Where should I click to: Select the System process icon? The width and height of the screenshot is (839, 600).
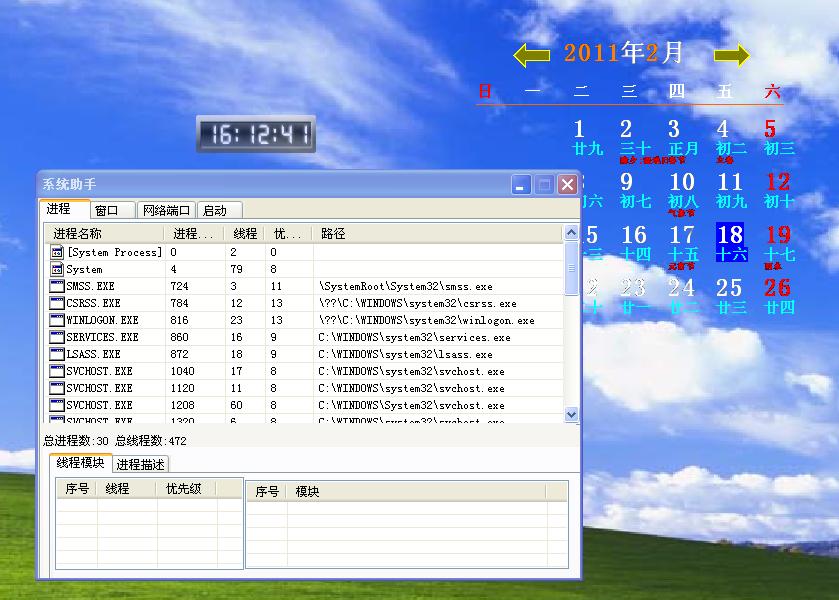pyautogui.click(x=57, y=269)
